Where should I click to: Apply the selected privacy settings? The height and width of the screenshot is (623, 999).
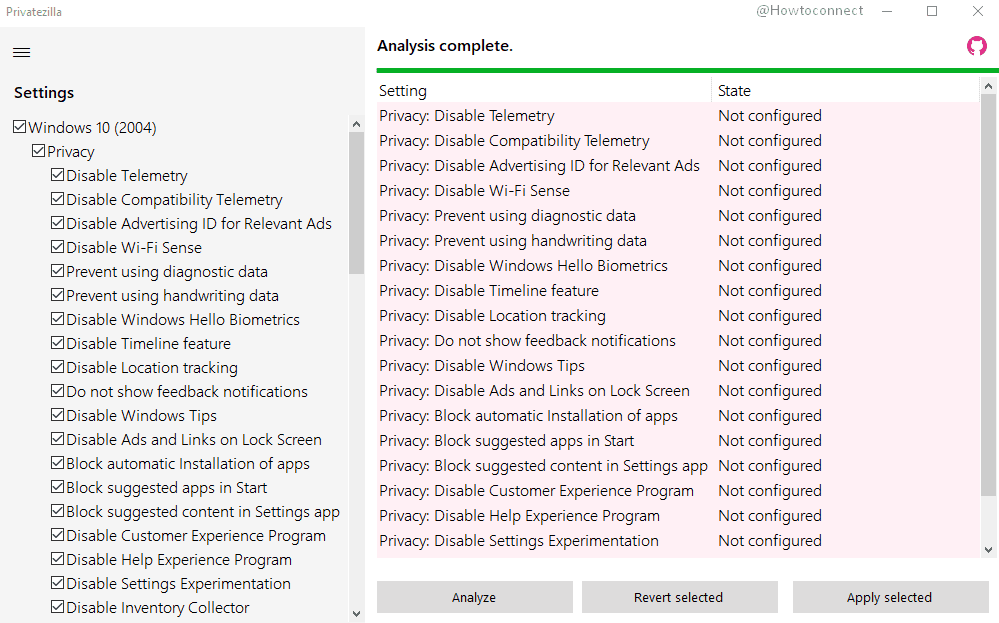889,597
